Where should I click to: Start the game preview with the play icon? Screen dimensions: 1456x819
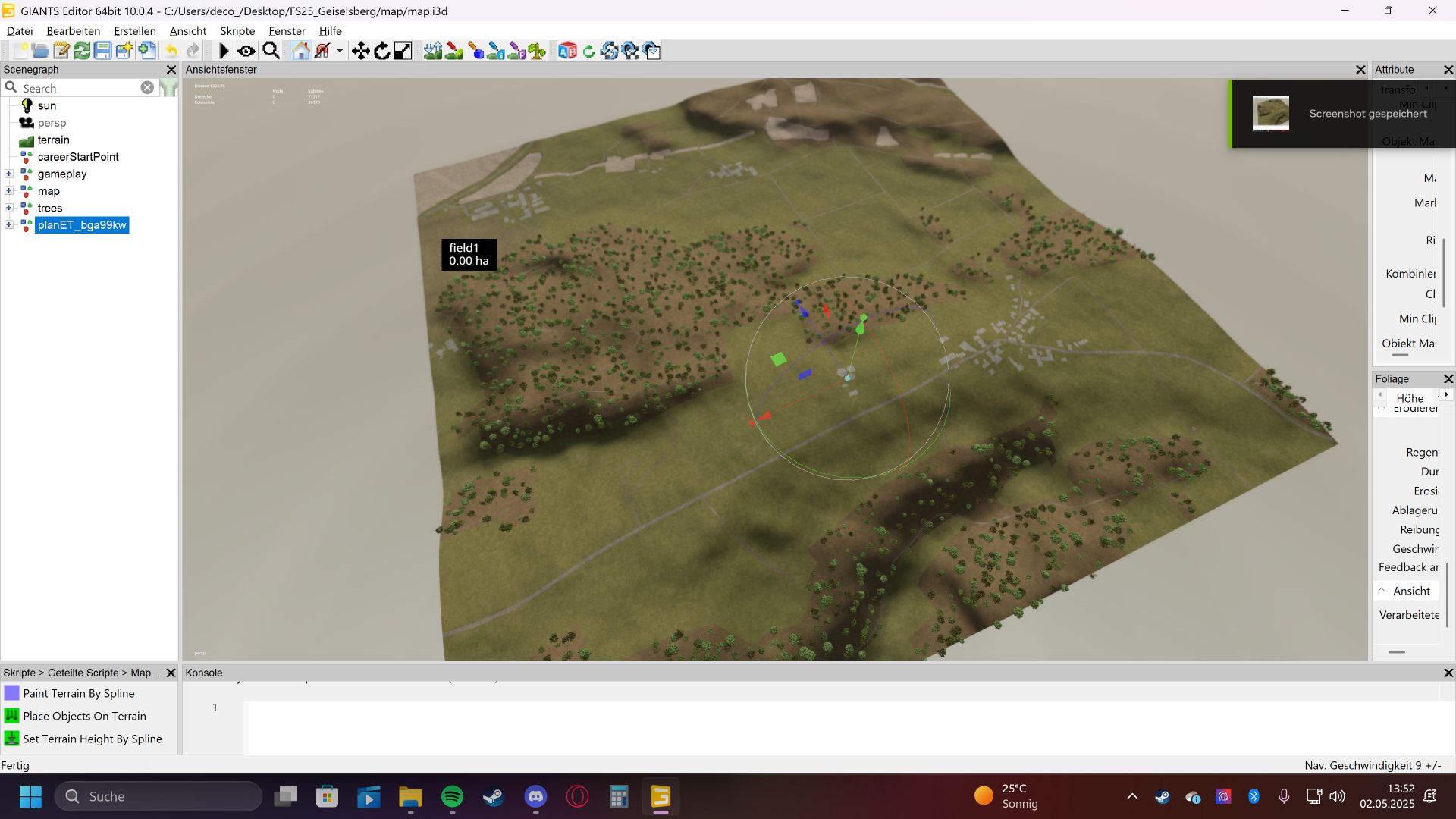pos(224,51)
